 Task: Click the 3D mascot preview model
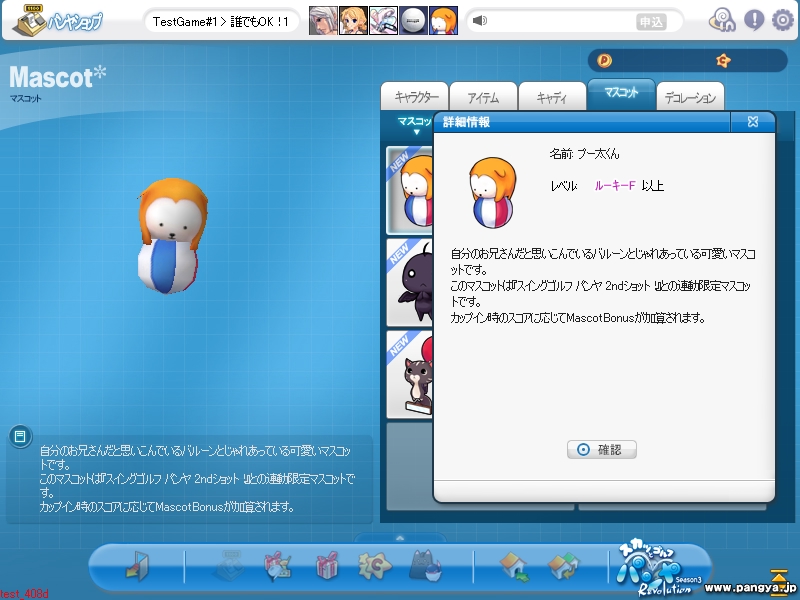171,236
